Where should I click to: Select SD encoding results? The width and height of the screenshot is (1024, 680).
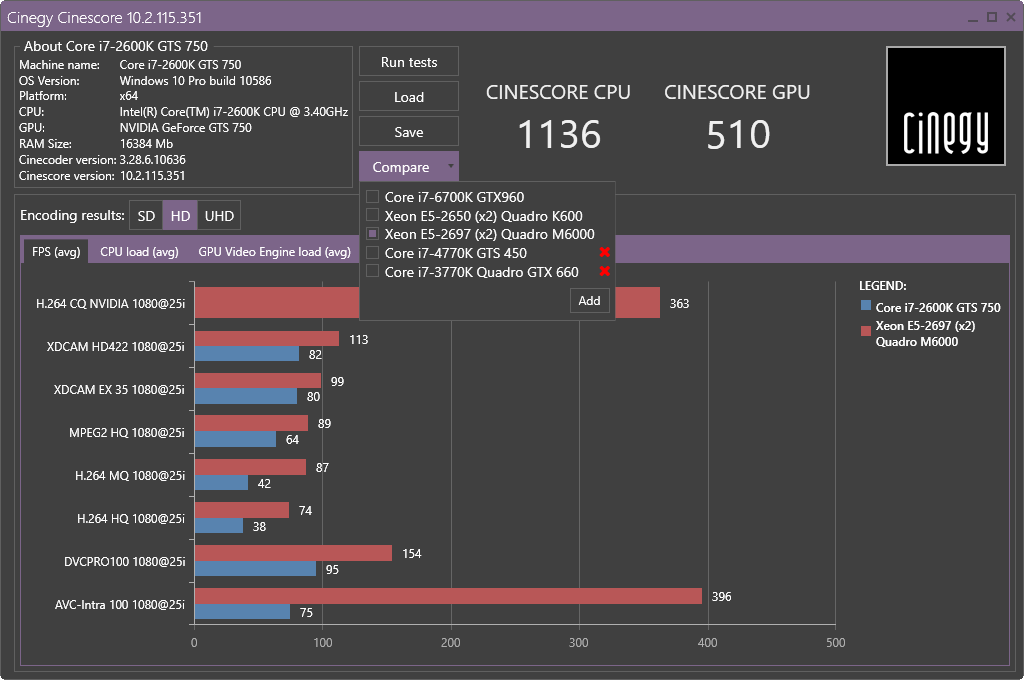point(146,216)
